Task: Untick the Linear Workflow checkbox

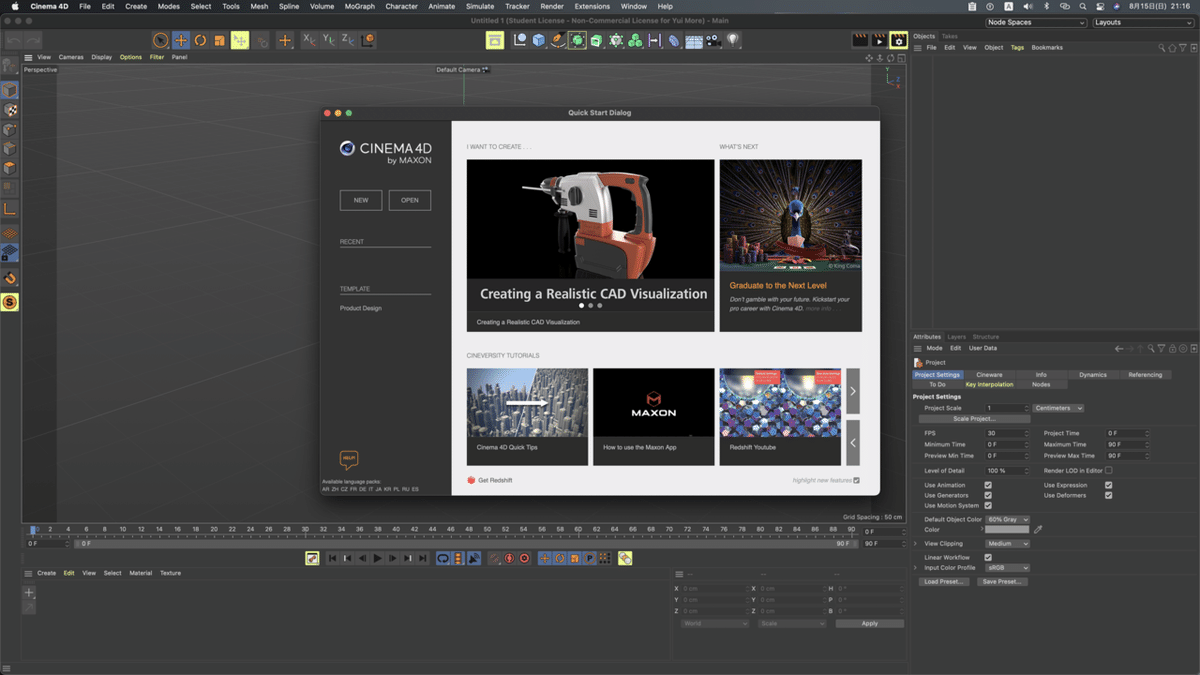Action: click(x=988, y=557)
